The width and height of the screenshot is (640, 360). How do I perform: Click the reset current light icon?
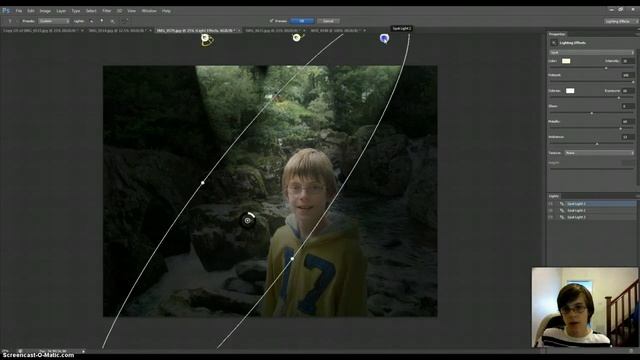(125, 21)
